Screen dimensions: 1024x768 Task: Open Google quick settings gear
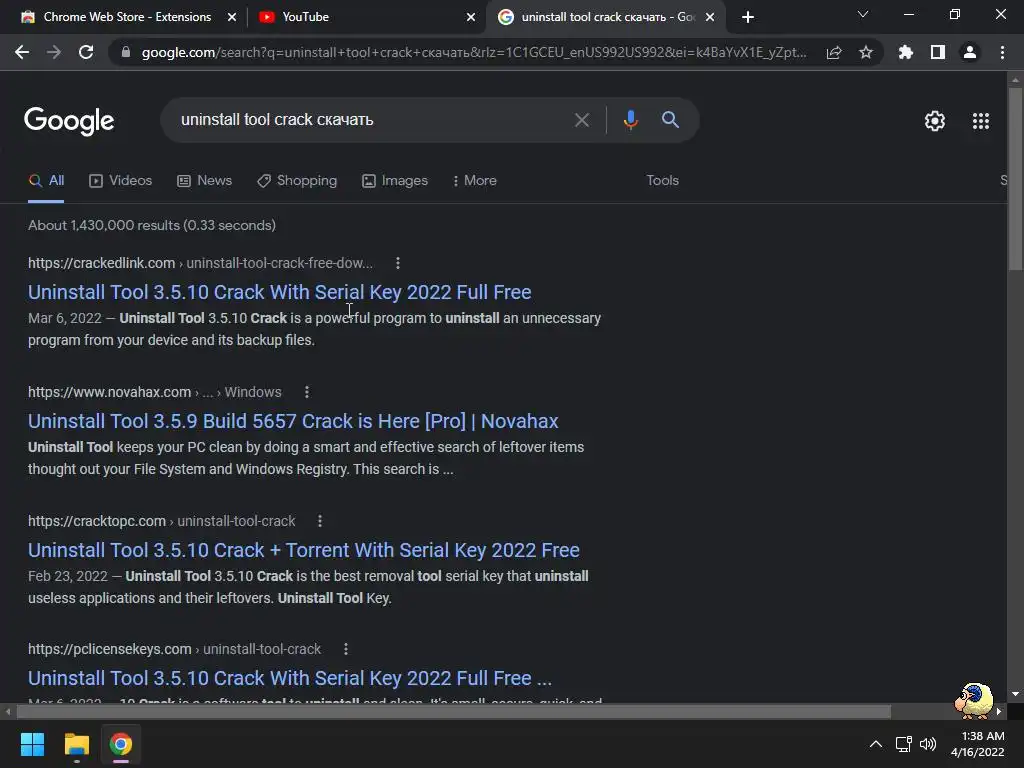[x=935, y=121]
